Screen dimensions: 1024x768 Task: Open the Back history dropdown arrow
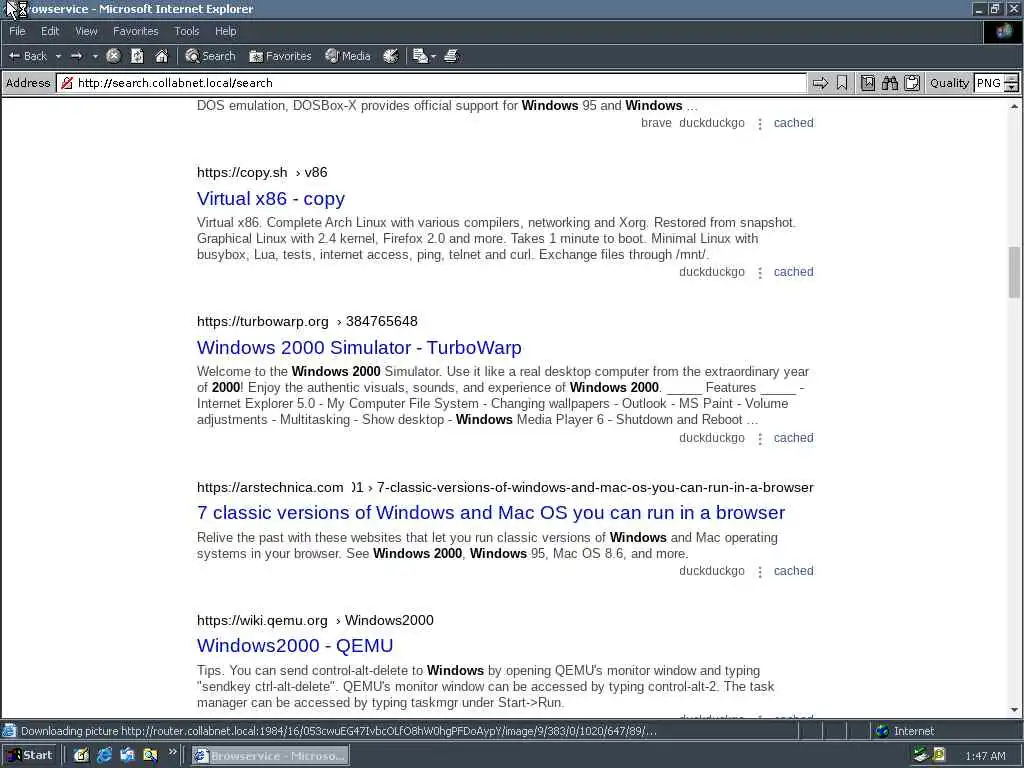click(x=58, y=57)
